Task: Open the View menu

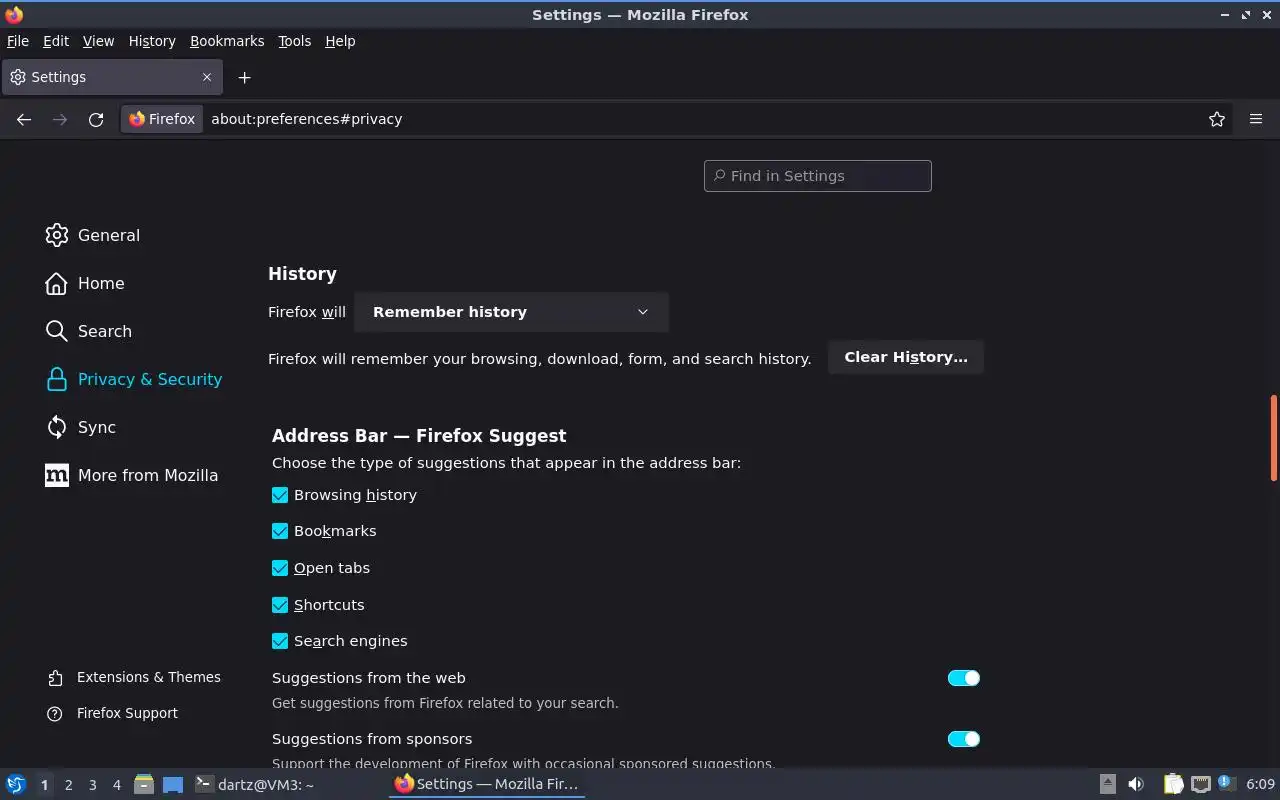Action: click(x=98, y=41)
